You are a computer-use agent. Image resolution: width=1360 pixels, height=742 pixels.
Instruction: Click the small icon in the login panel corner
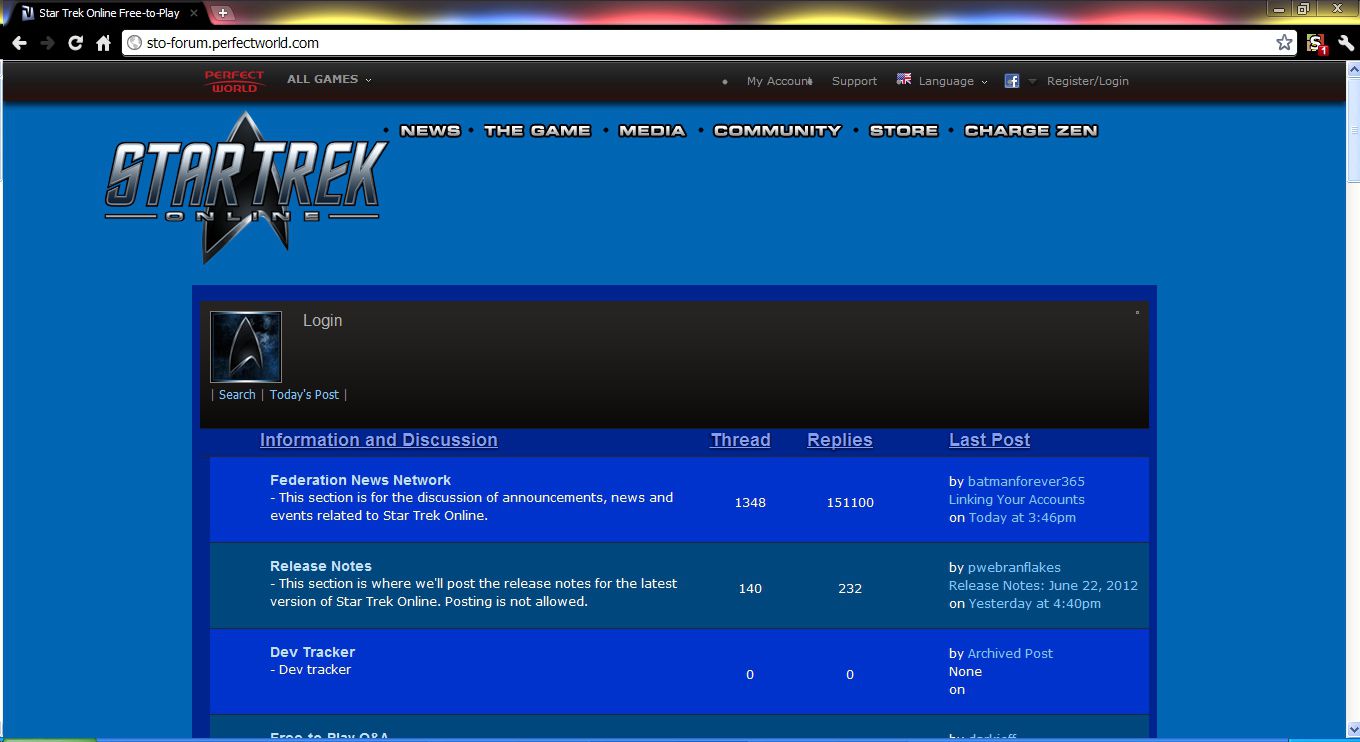tap(1137, 313)
